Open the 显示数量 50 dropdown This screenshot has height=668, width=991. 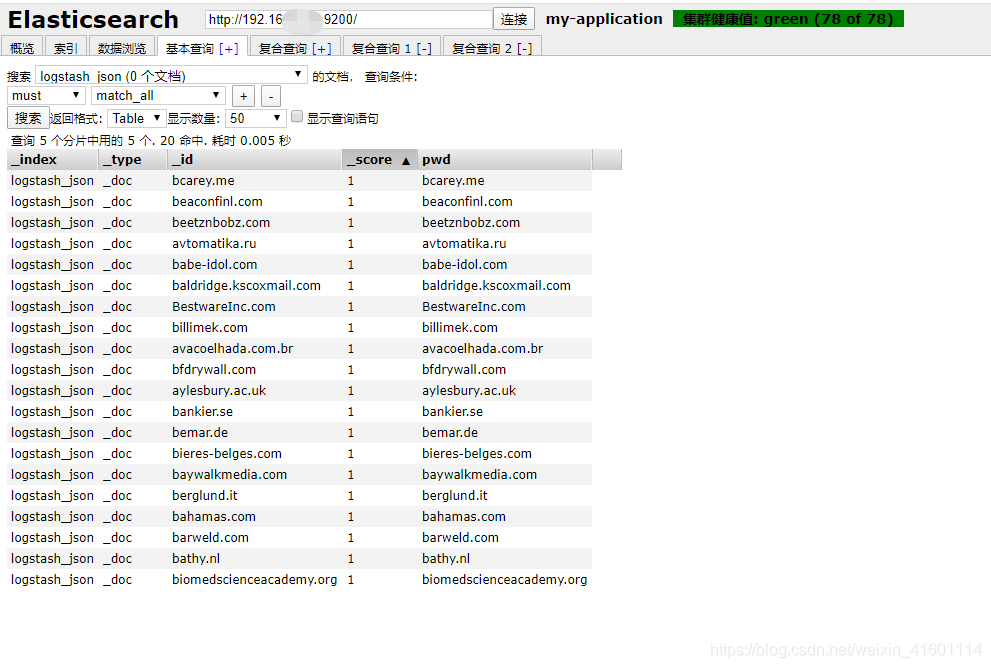(255, 118)
